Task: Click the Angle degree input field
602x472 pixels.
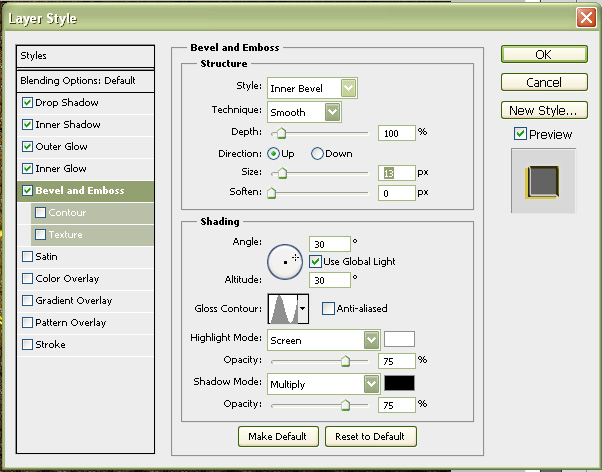Action: point(330,244)
